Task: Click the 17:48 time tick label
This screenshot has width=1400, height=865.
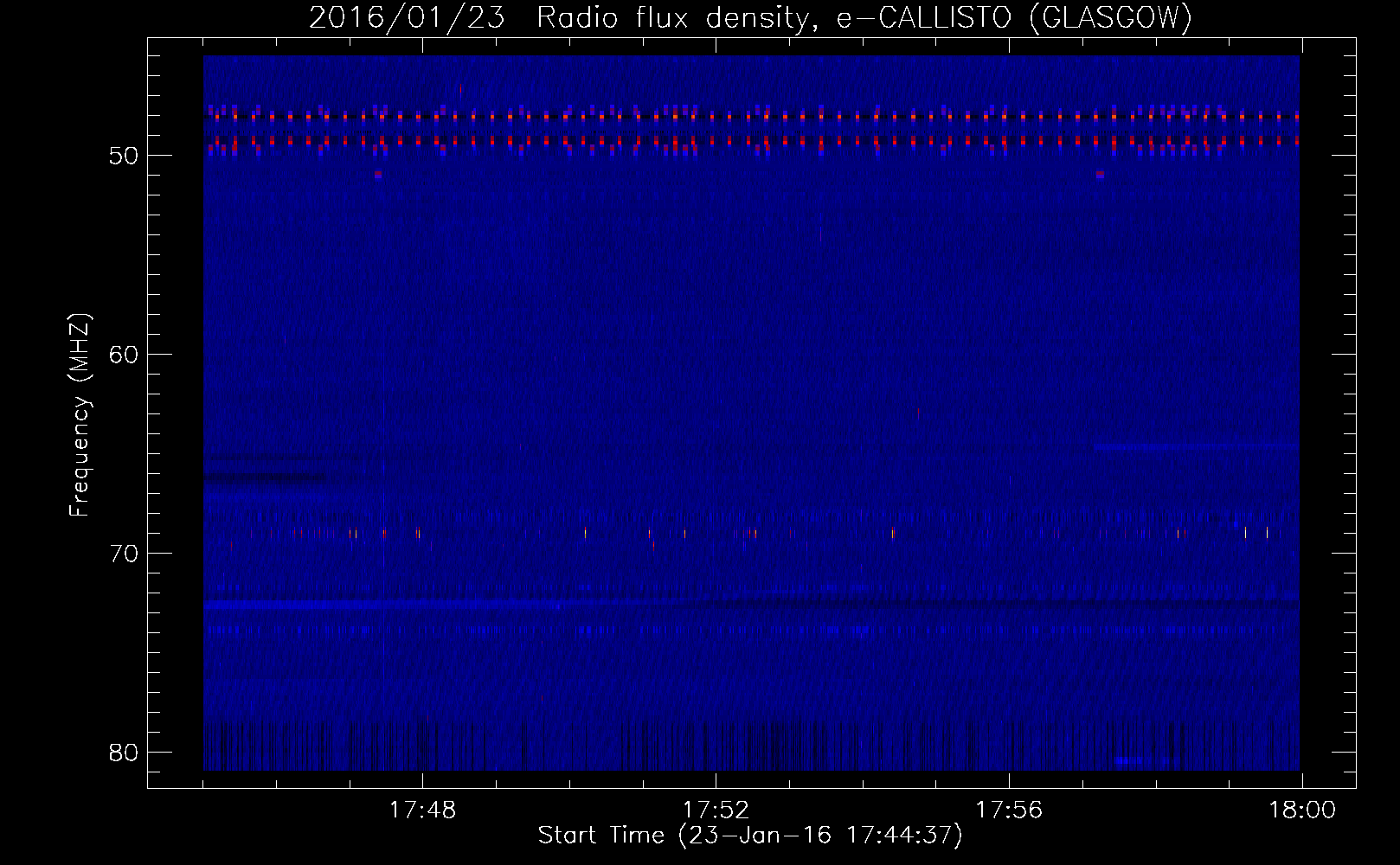Action: coord(422,811)
